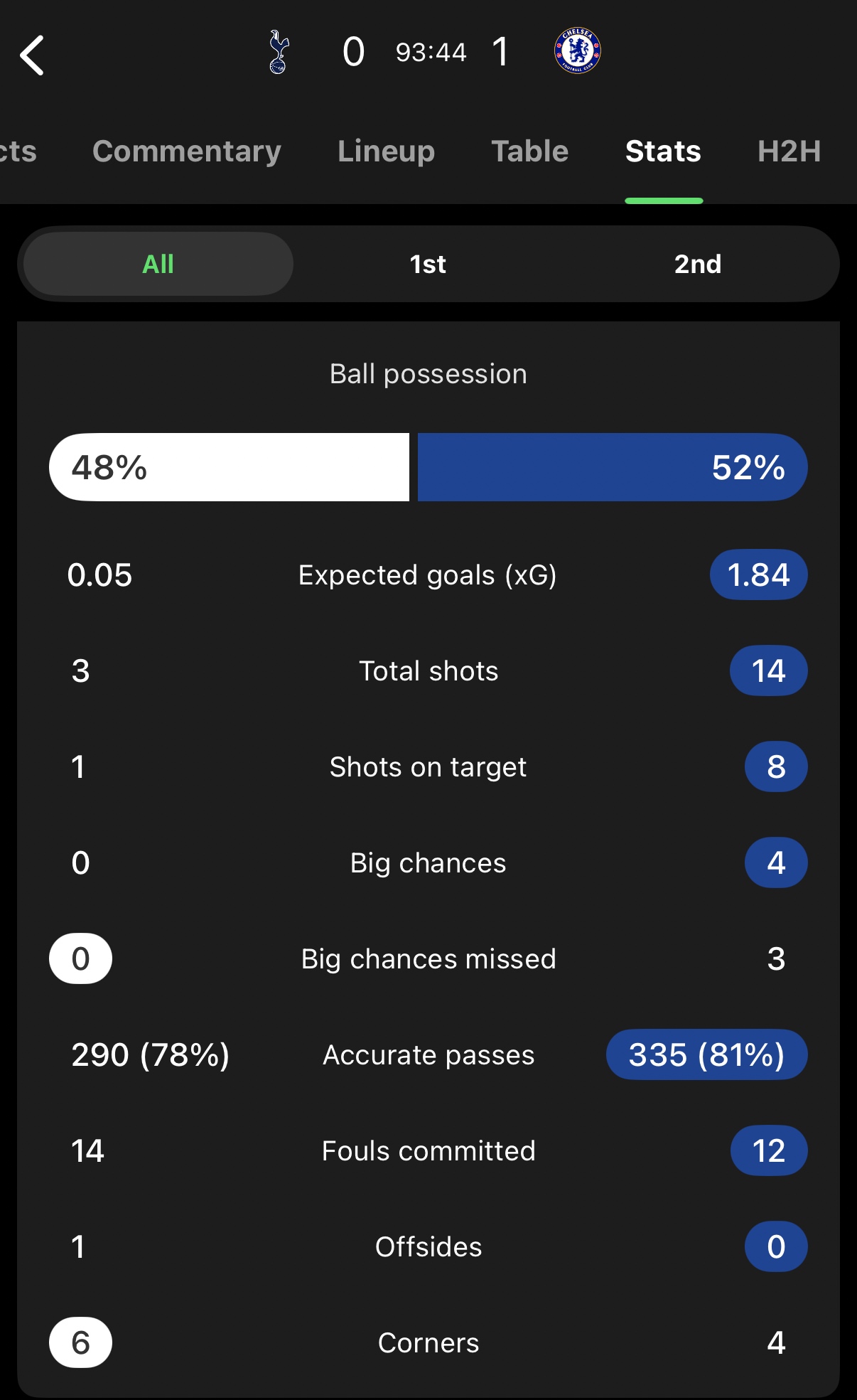Viewport: 857px width, 1400px height.
Task: Open the Tottenham crest icon
Action: tap(279, 52)
